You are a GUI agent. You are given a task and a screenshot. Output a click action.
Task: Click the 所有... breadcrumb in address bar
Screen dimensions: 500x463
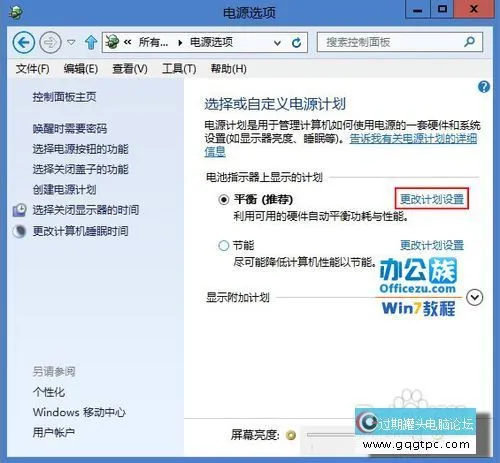pos(153,42)
